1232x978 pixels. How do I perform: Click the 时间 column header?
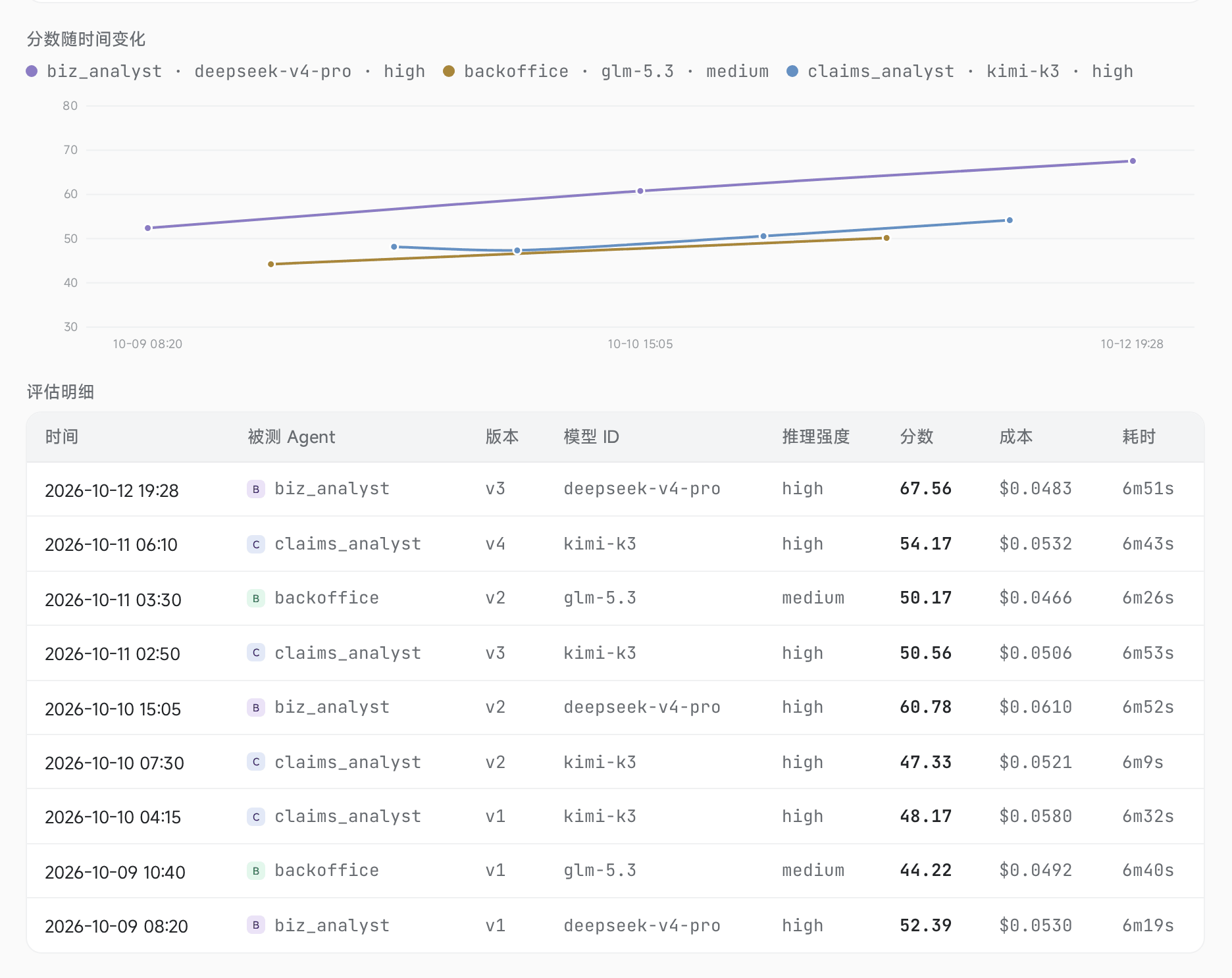[62, 437]
